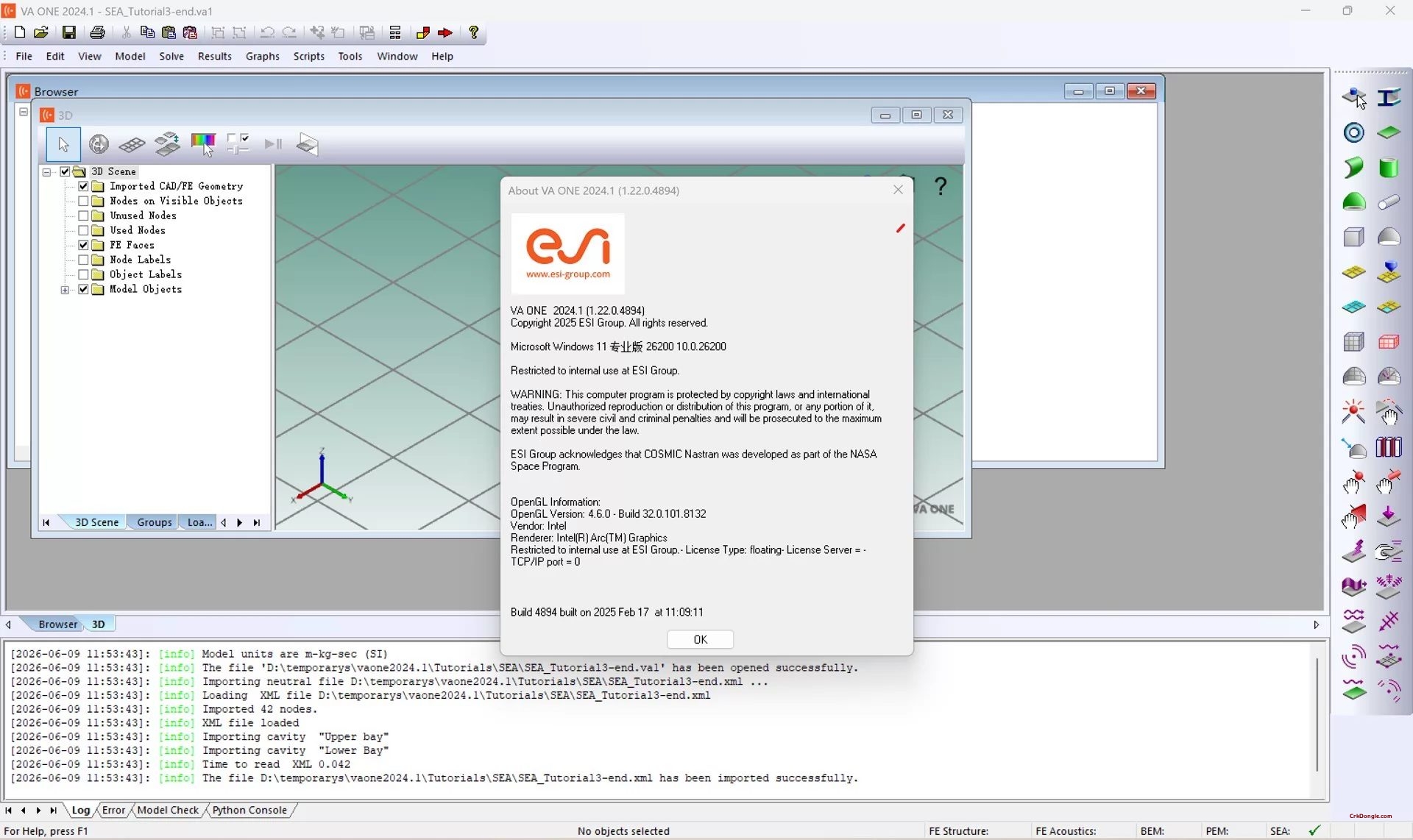
Task: Click the ESI logo in About dialog
Action: (568, 254)
